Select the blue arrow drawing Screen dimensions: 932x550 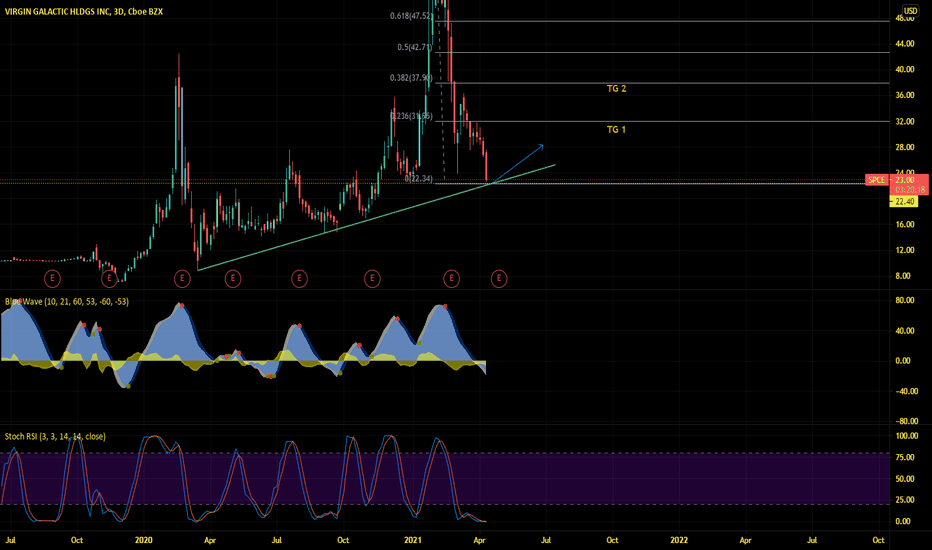[x=517, y=164]
